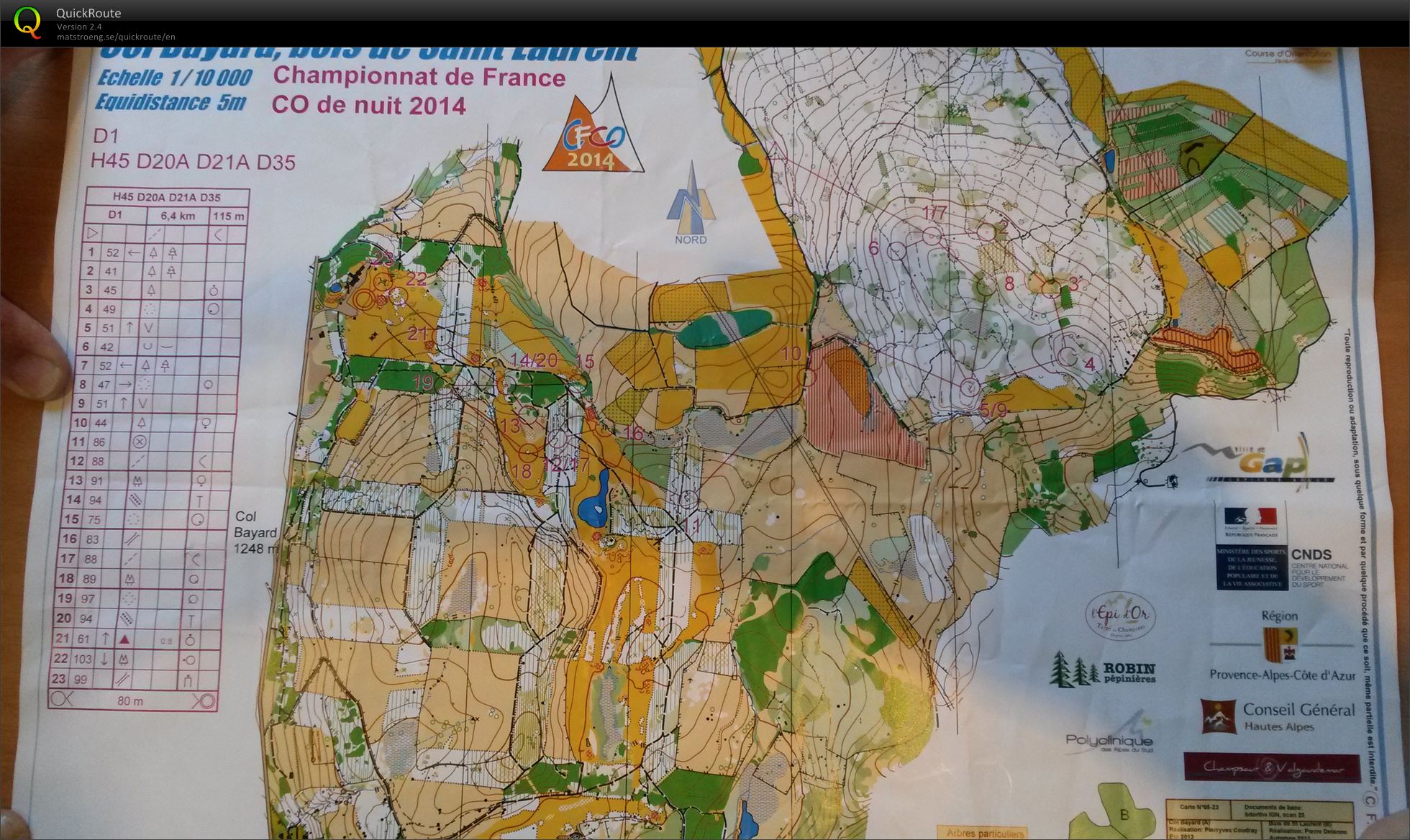Click the '6,4 km' course length cell

click(178, 215)
